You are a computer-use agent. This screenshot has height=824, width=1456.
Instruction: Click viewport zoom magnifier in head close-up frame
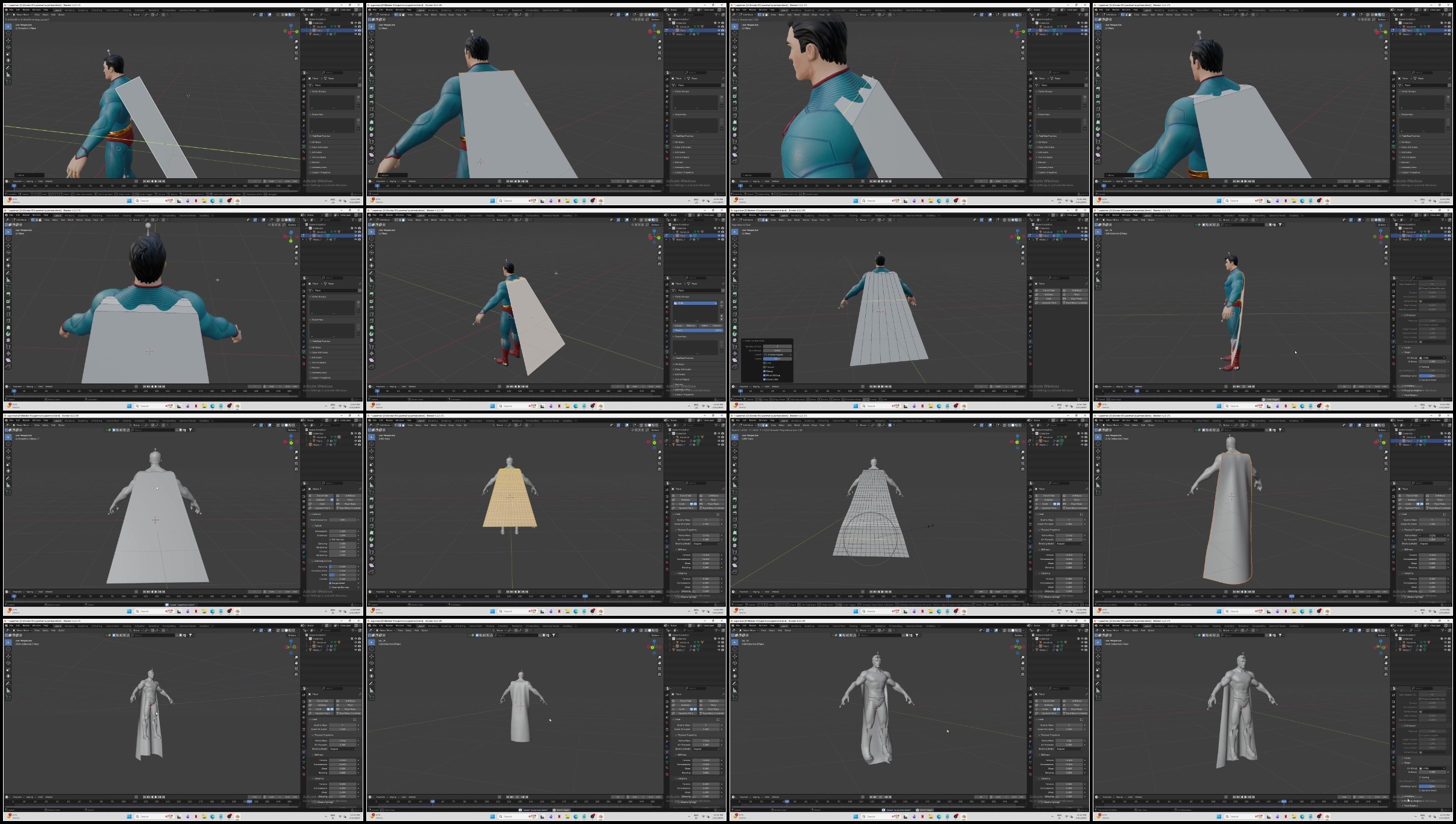point(1023,42)
